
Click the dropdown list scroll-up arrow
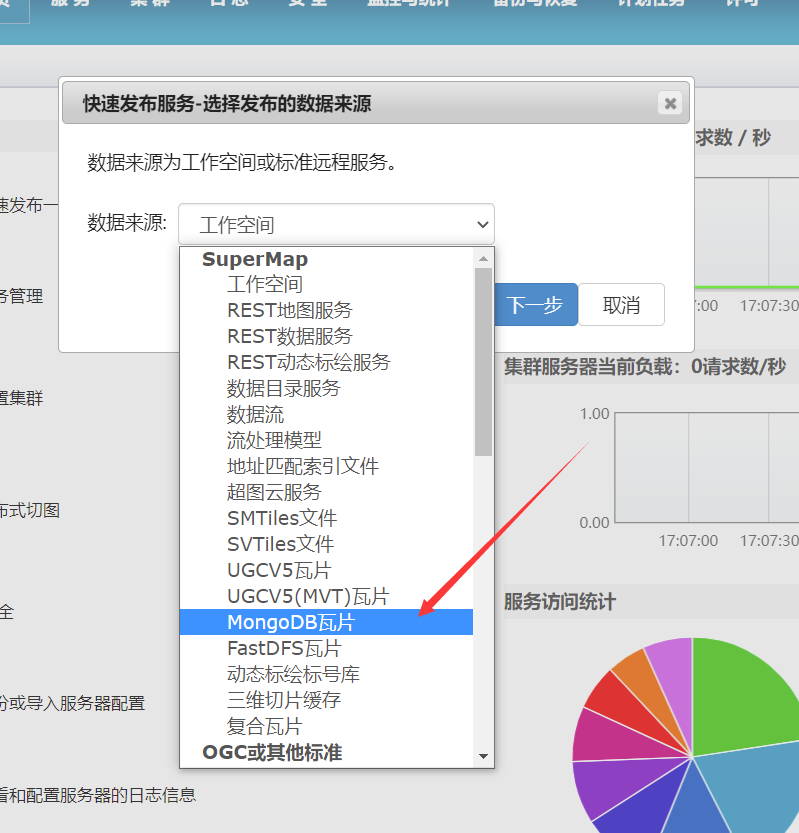pyautogui.click(x=483, y=259)
